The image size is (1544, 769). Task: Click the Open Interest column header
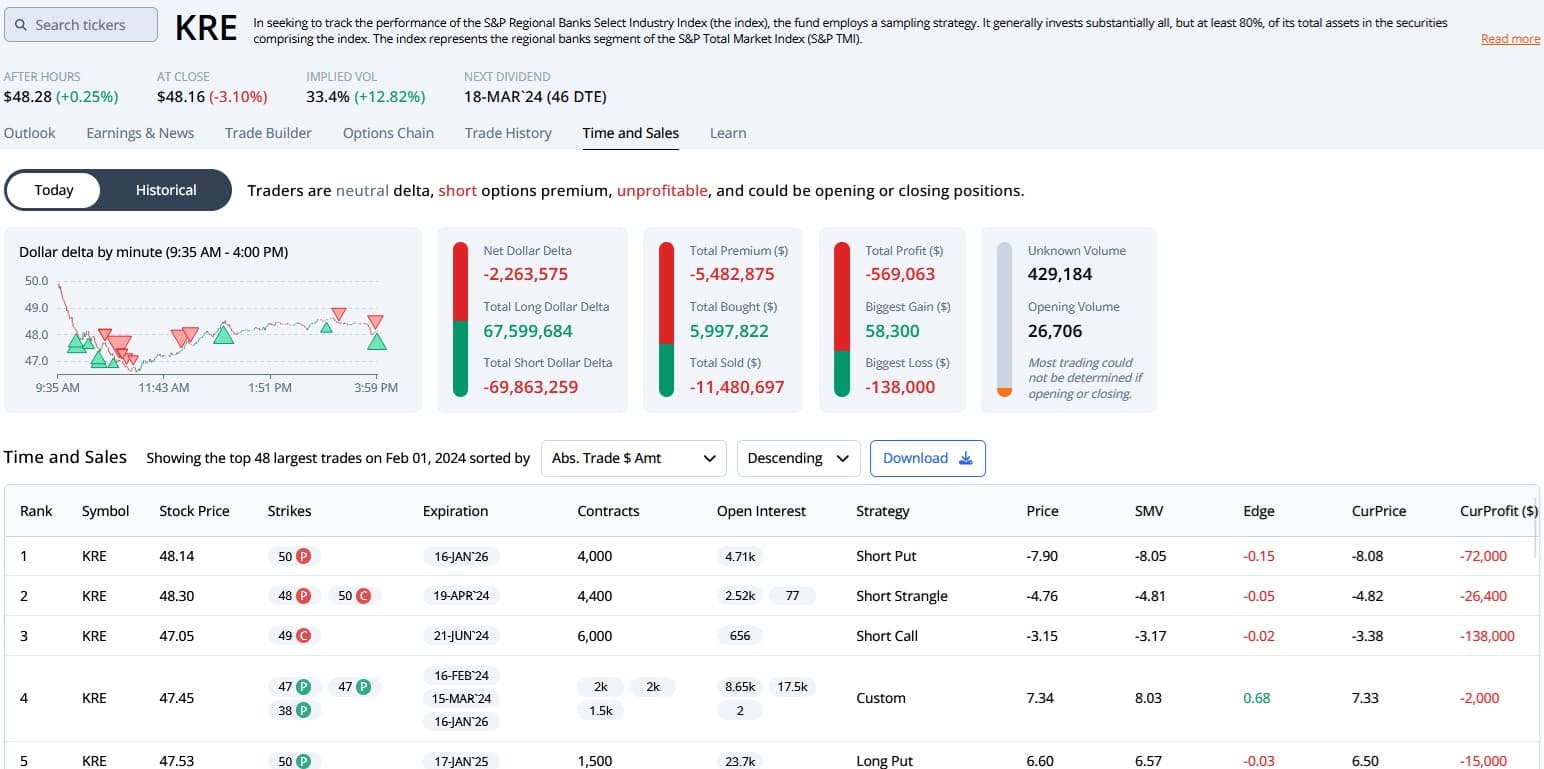[x=761, y=511]
